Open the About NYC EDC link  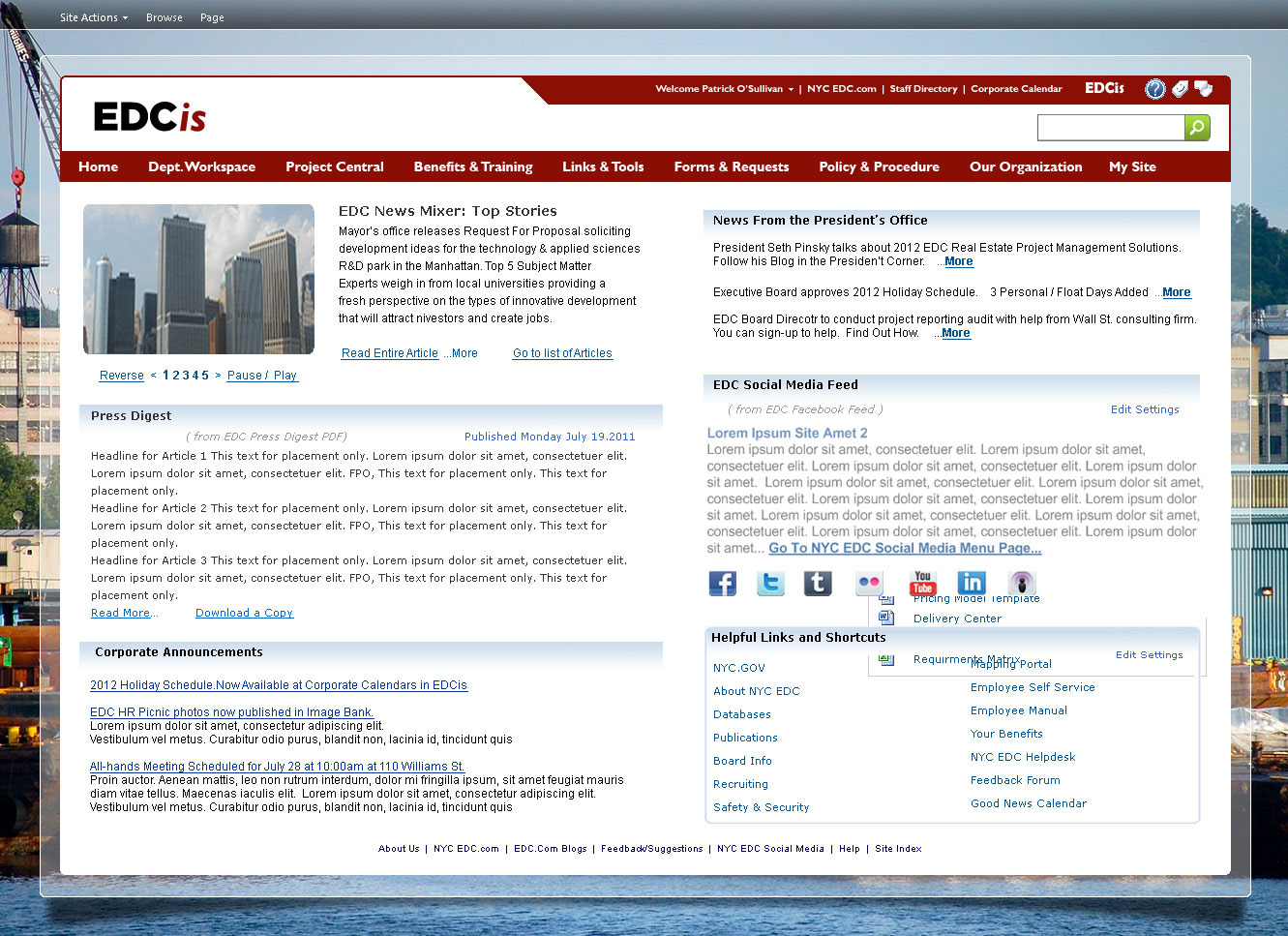click(x=757, y=691)
